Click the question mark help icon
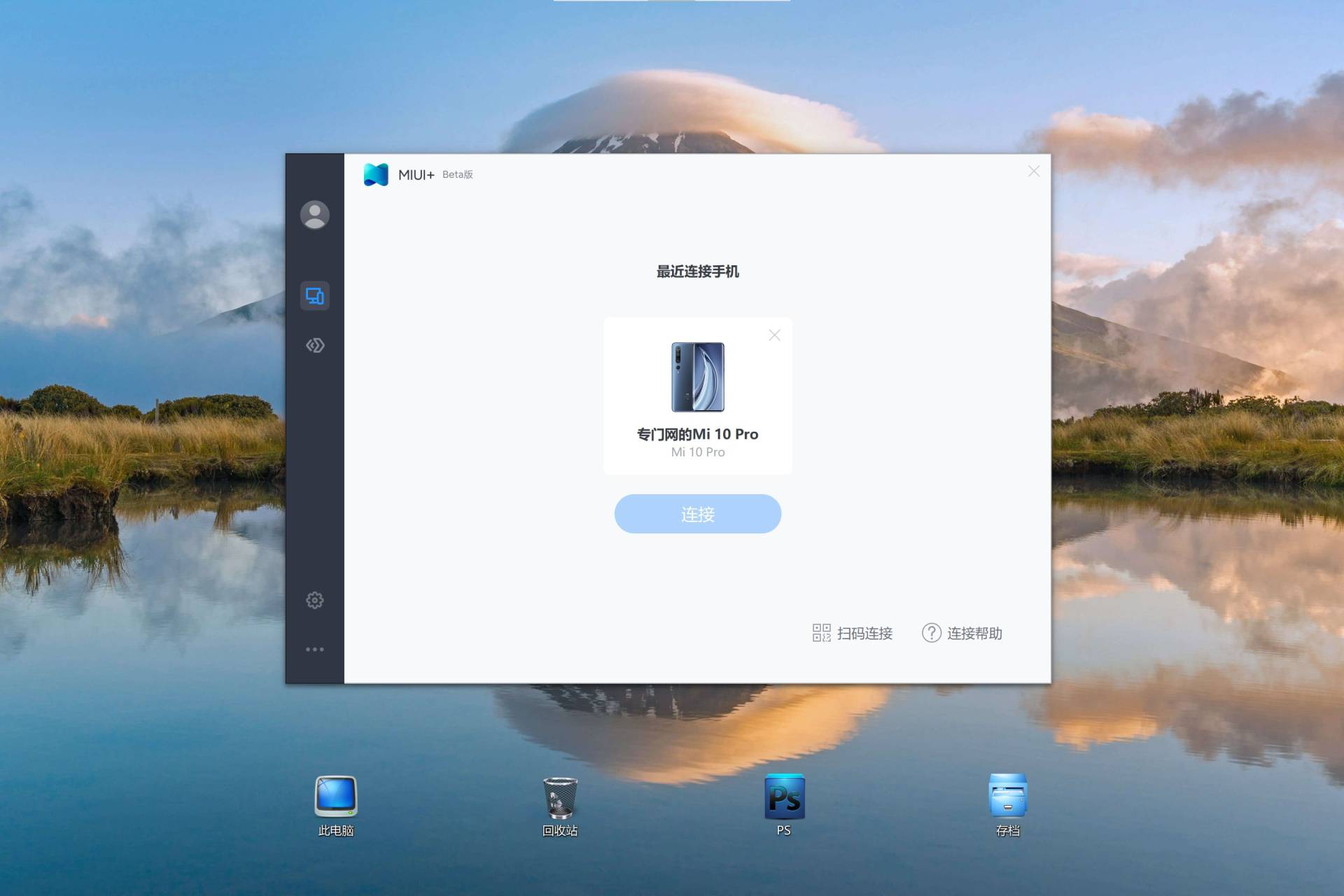This screenshot has height=896, width=1344. coord(931,633)
